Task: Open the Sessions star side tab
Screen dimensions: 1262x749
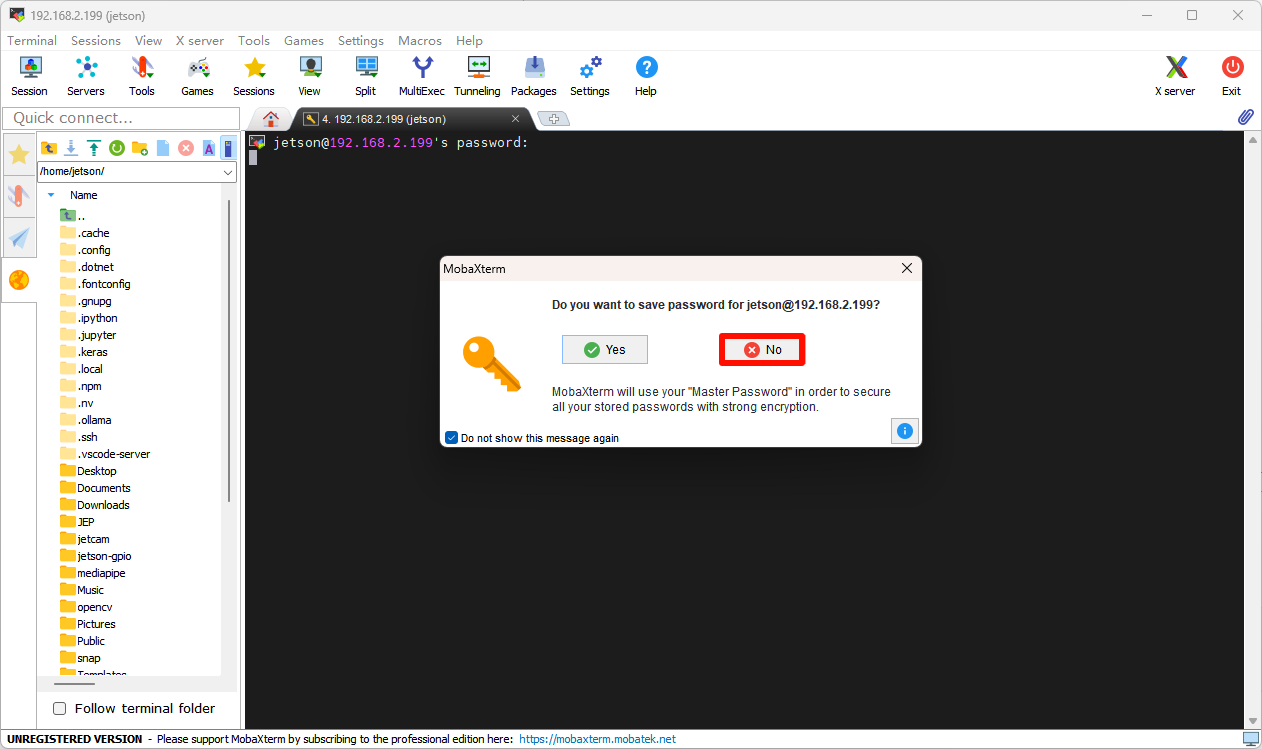Action: pos(19,154)
